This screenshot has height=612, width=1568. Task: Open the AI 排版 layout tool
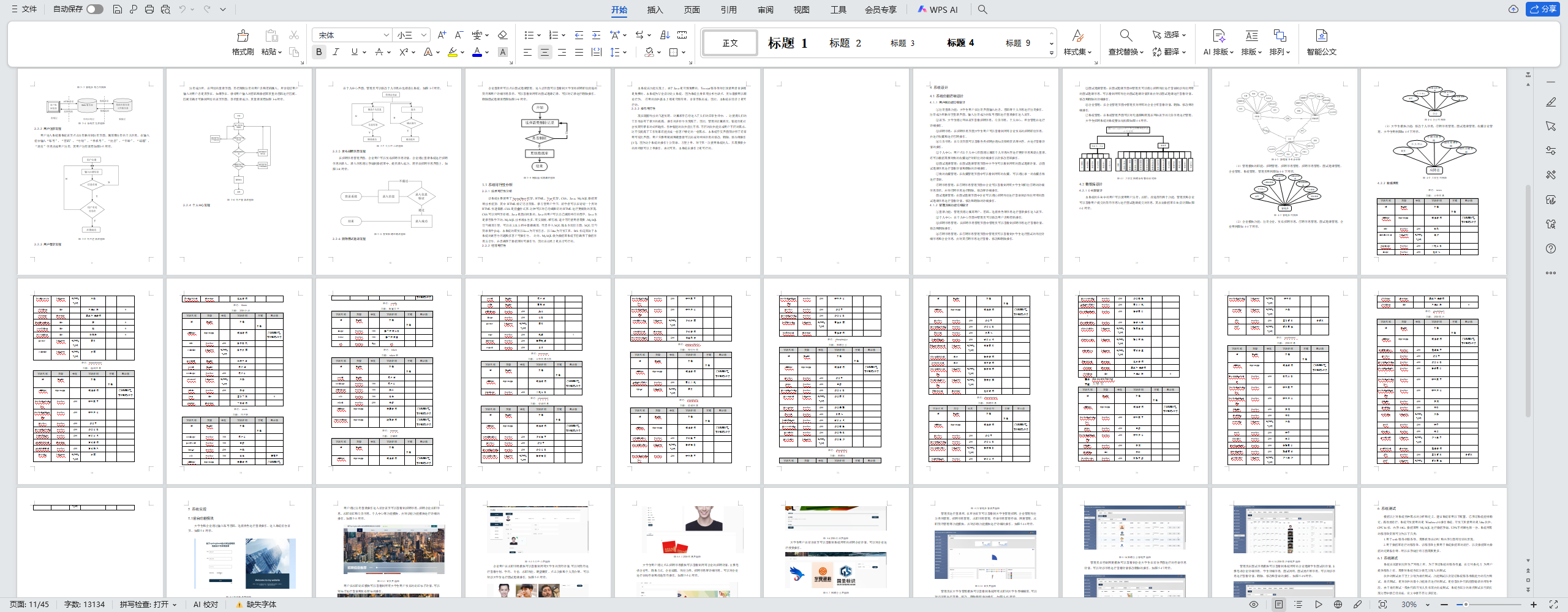click(1218, 43)
